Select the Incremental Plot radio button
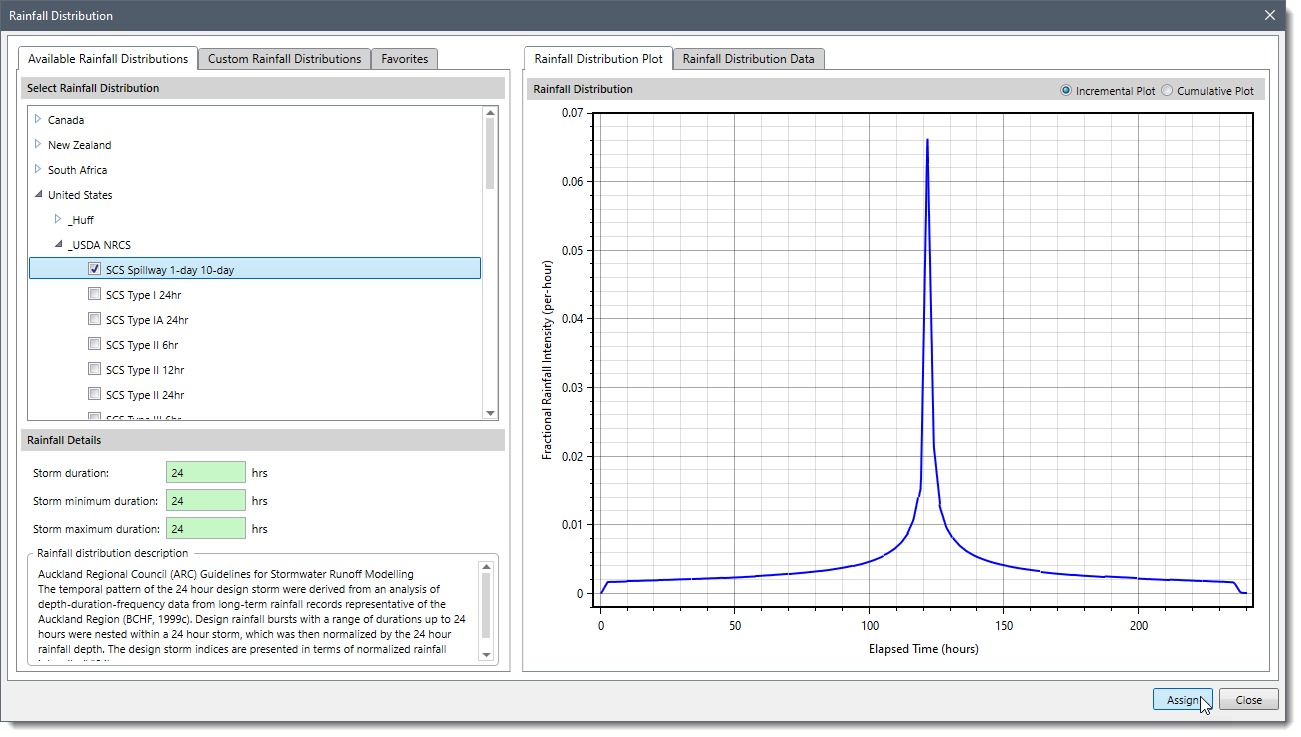Screen dimensions: 1301x737 1066,91
